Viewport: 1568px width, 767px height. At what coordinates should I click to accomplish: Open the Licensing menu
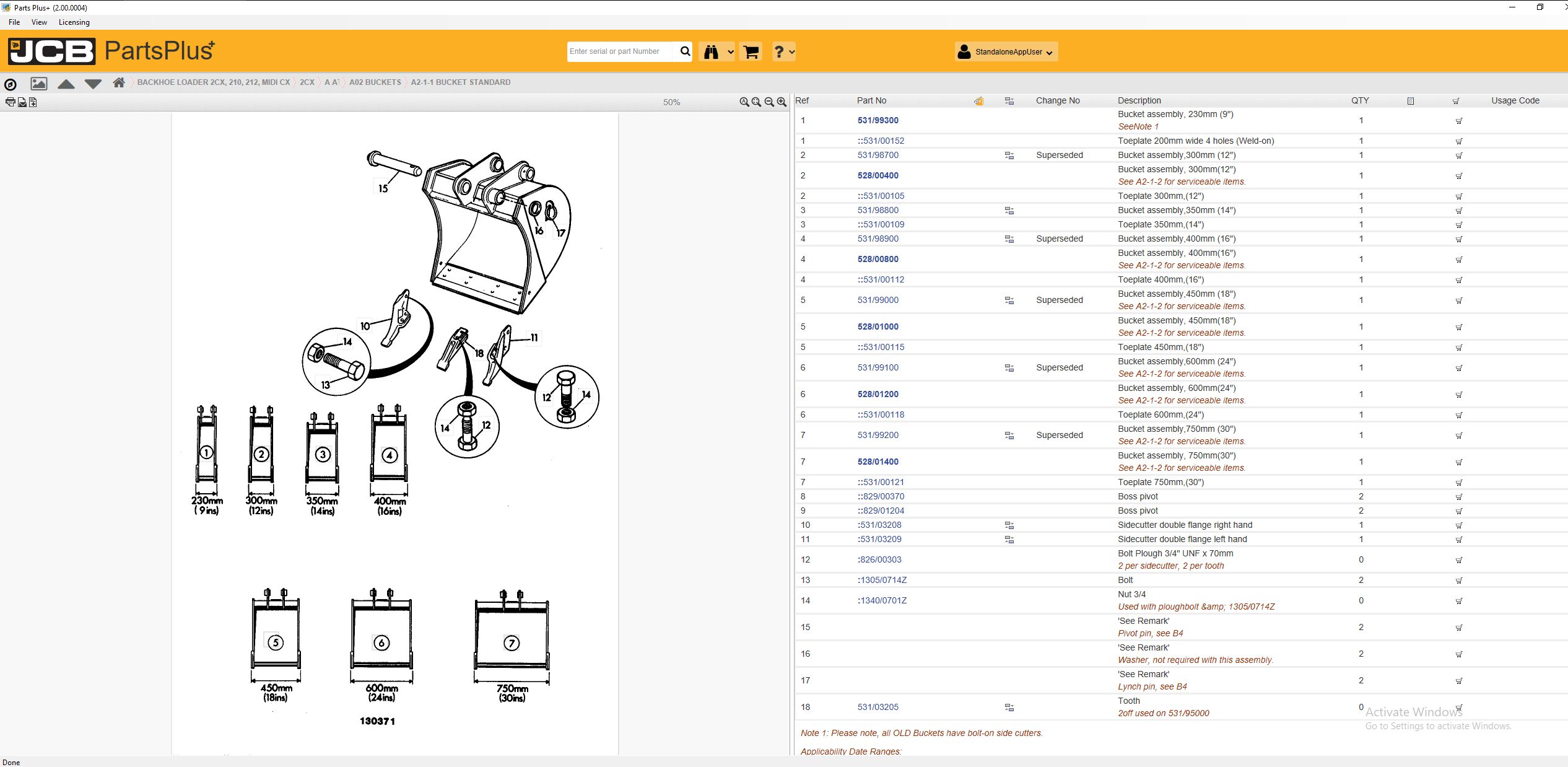click(x=74, y=22)
